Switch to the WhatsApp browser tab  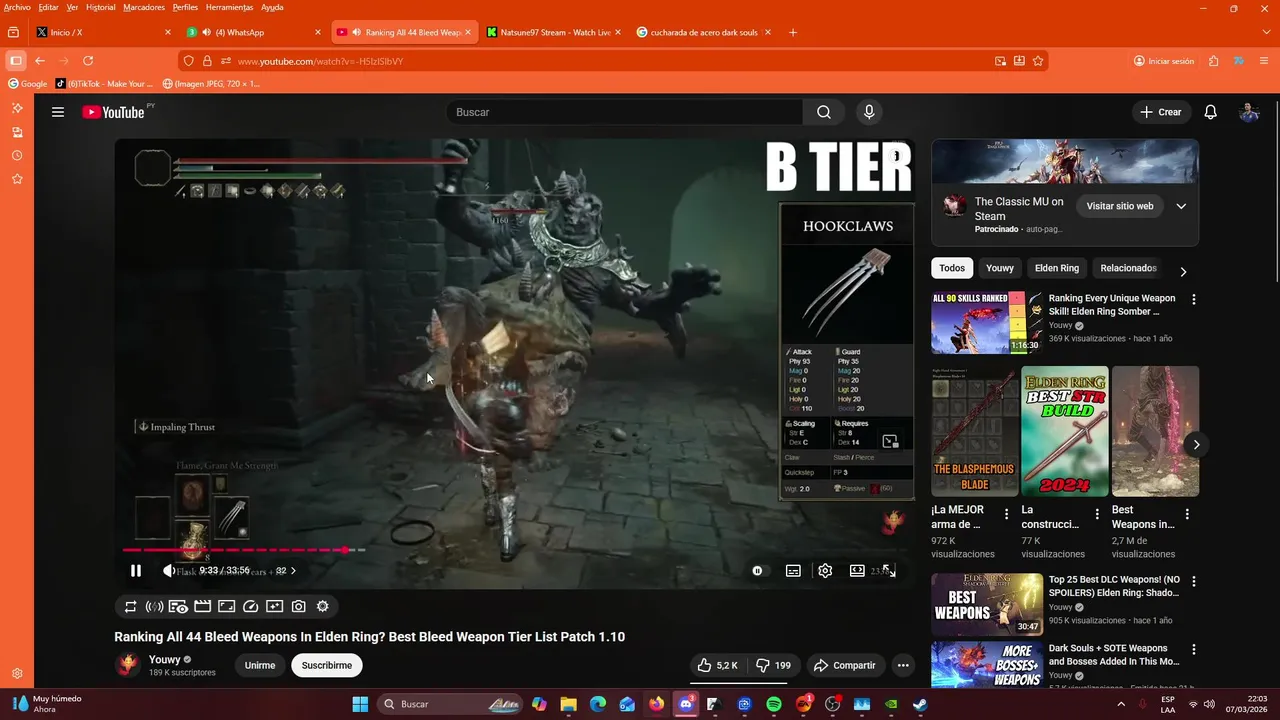pyautogui.click(x=255, y=32)
